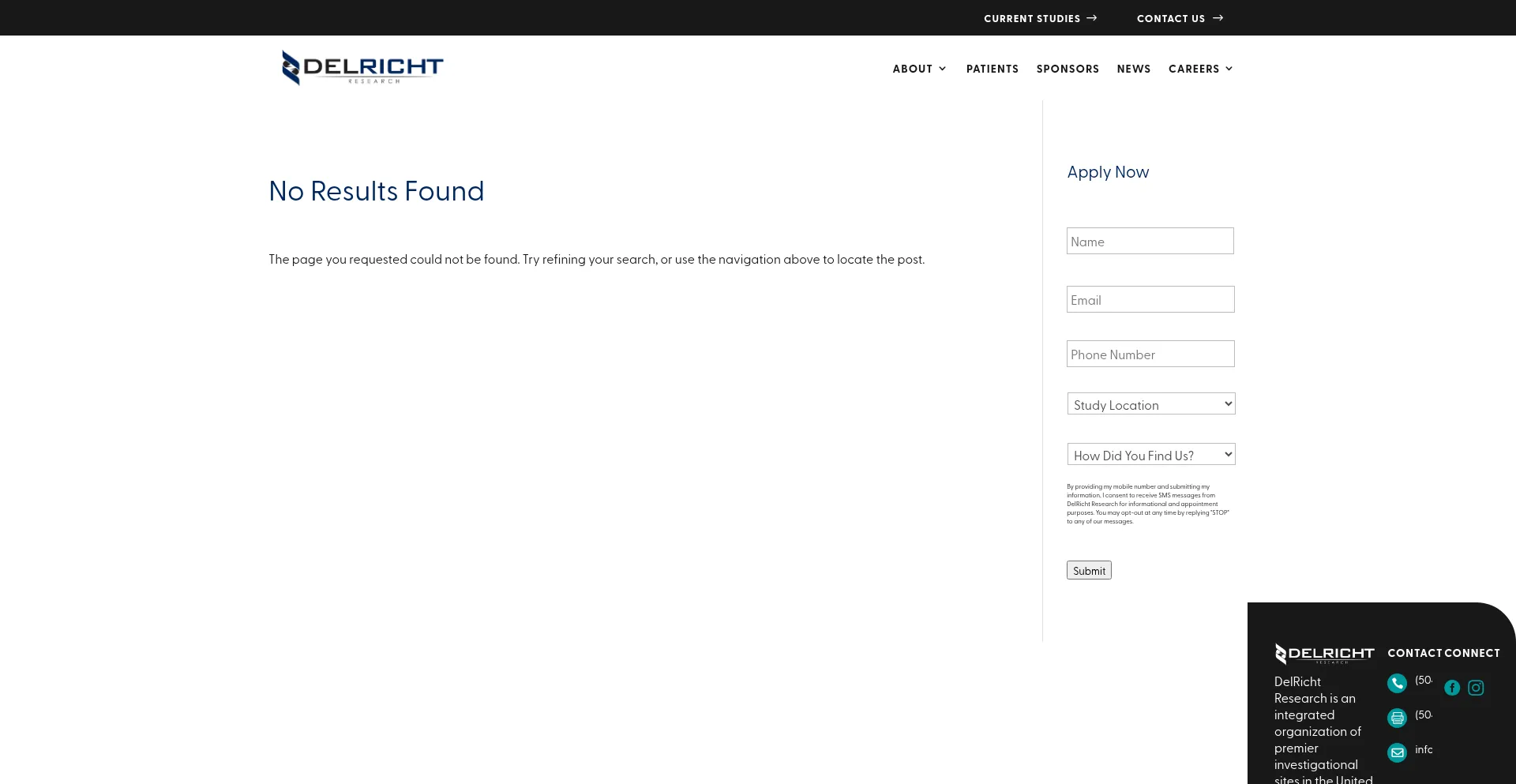1516x784 pixels.
Task: Expand the Careers menu chevron
Action: click(x=1229, y=69)
